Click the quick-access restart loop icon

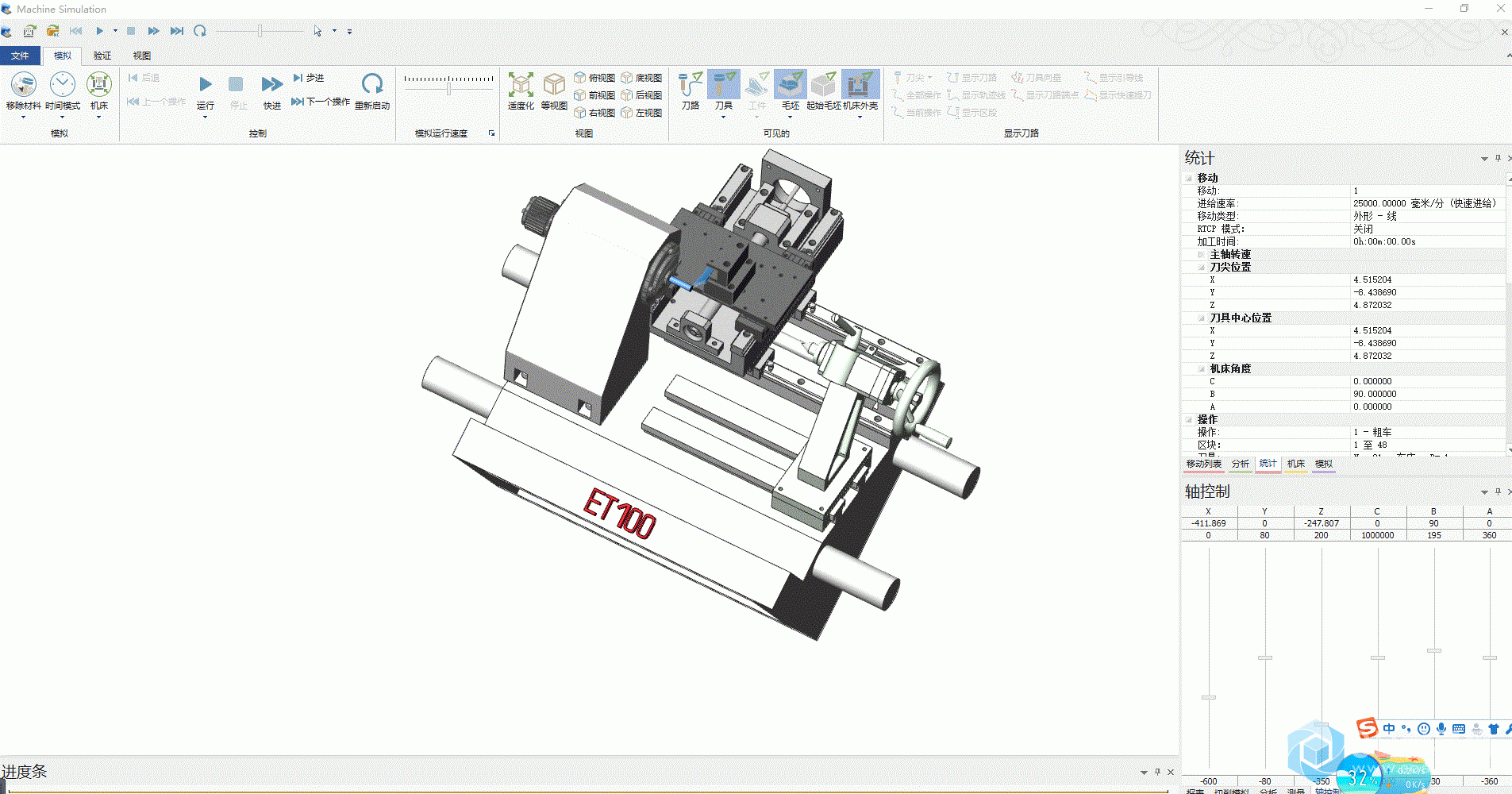click(200, 31)
